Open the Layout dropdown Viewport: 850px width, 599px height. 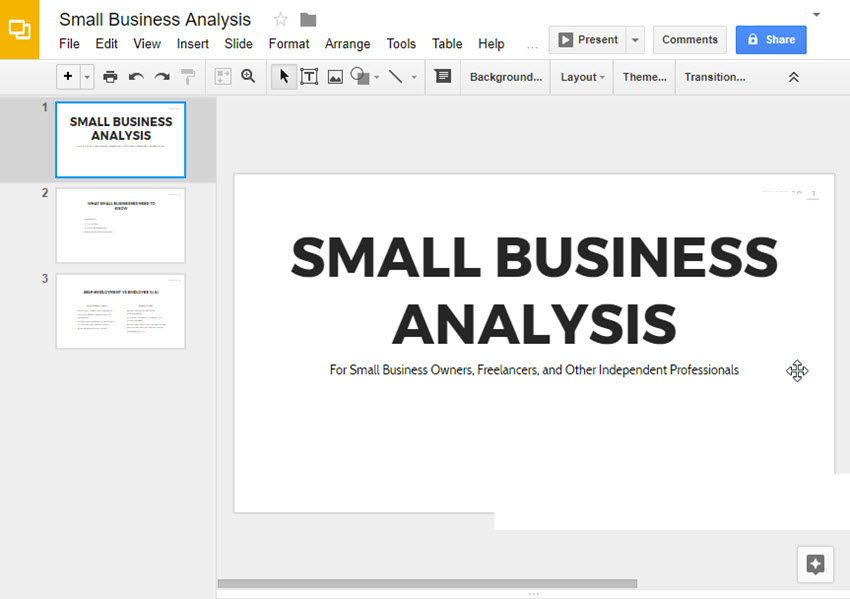(581, 76)
